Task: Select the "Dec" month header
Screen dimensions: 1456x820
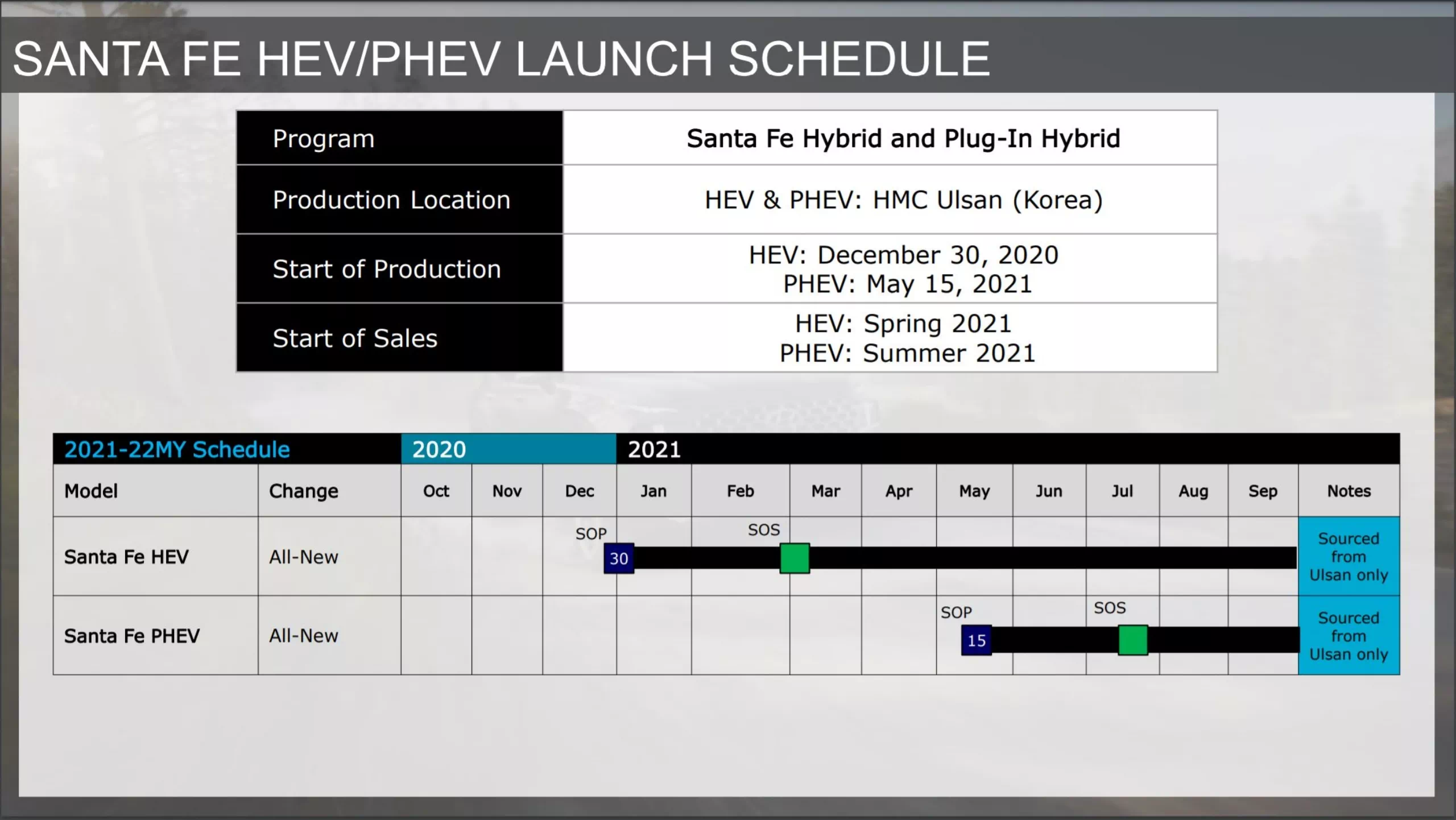Action: tap(580, 491)
